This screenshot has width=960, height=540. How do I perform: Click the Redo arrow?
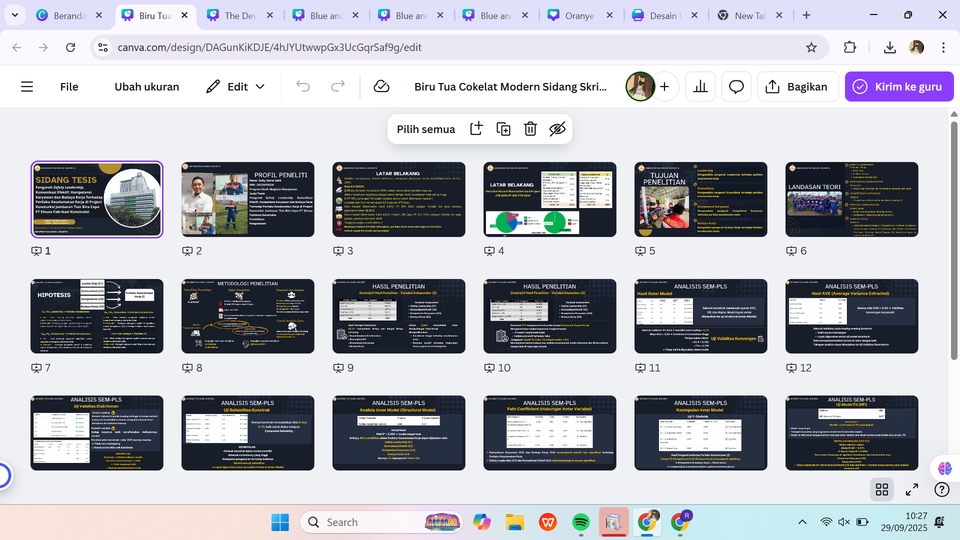[x=338, y=86]
